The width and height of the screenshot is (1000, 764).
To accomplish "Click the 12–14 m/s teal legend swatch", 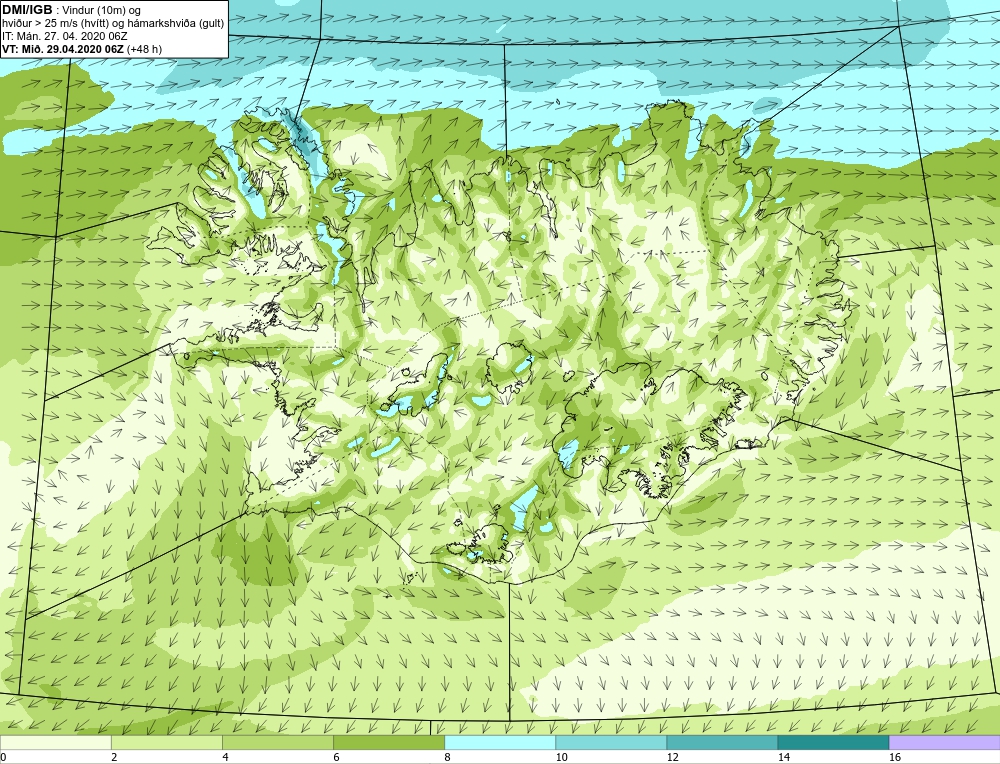I will pos(722,742).
